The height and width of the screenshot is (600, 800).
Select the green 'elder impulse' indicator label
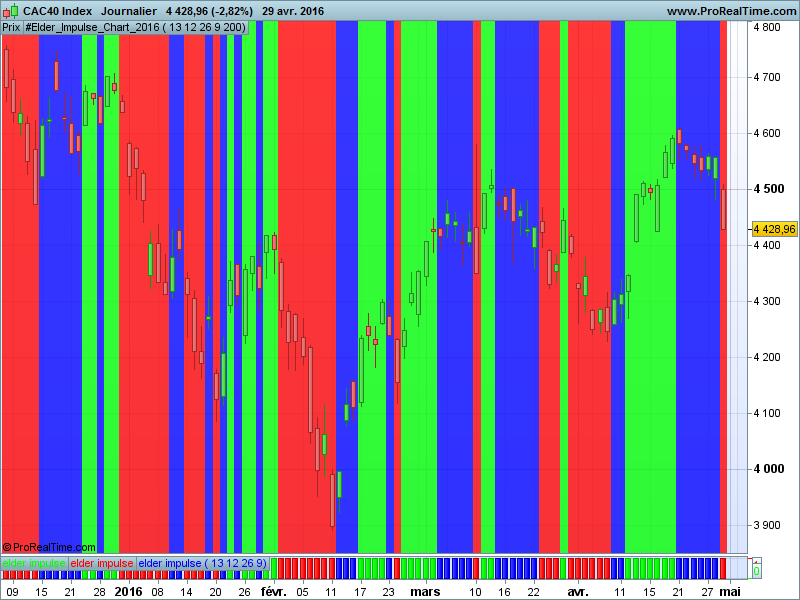point(33,562)
